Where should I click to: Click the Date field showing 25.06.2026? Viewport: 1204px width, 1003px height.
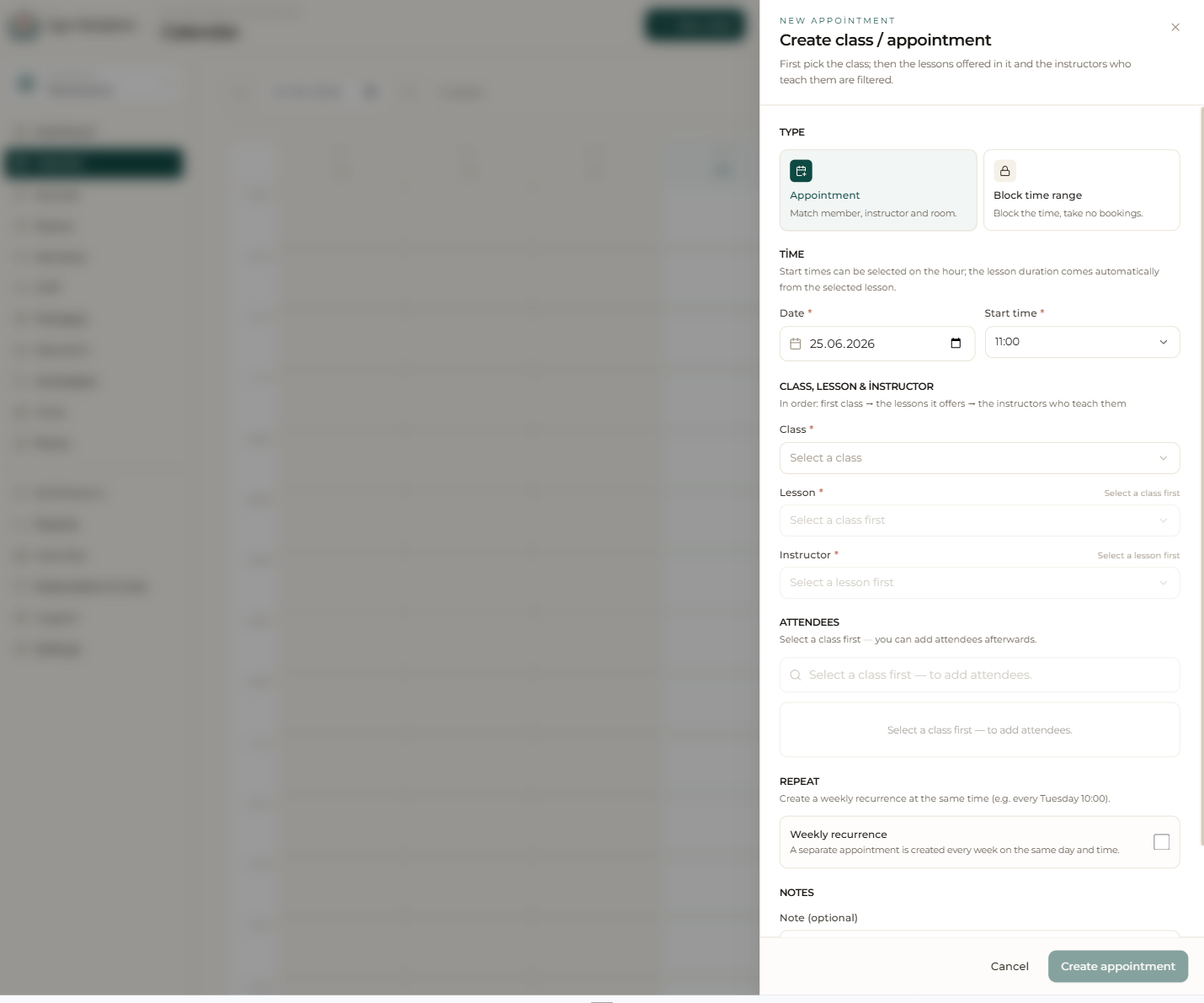pos(877,344)
